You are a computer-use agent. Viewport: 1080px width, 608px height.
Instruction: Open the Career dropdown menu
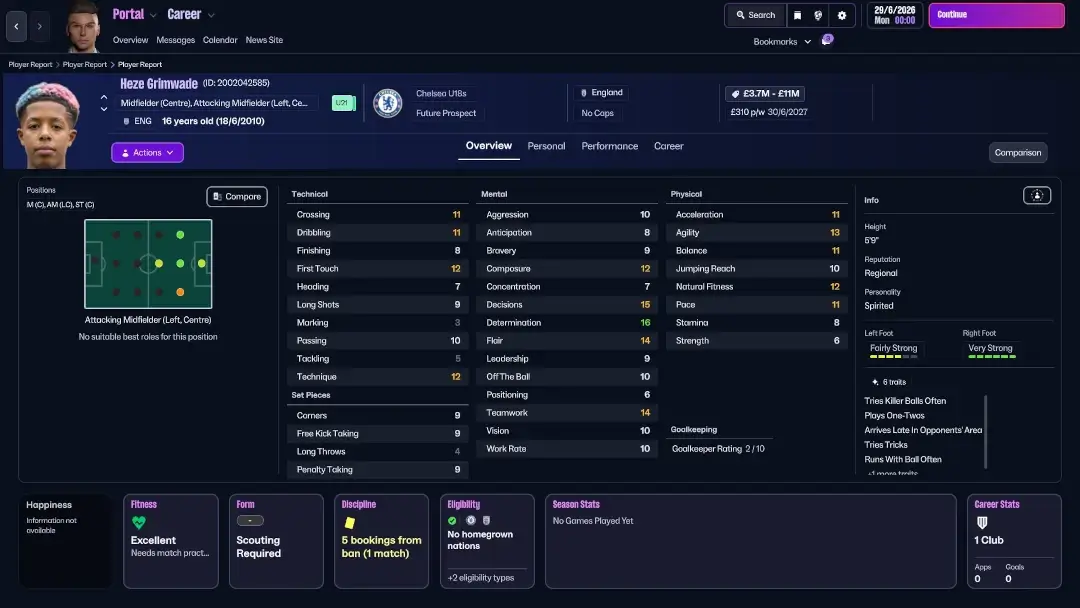pyautogui.click(x=191, y=14)
